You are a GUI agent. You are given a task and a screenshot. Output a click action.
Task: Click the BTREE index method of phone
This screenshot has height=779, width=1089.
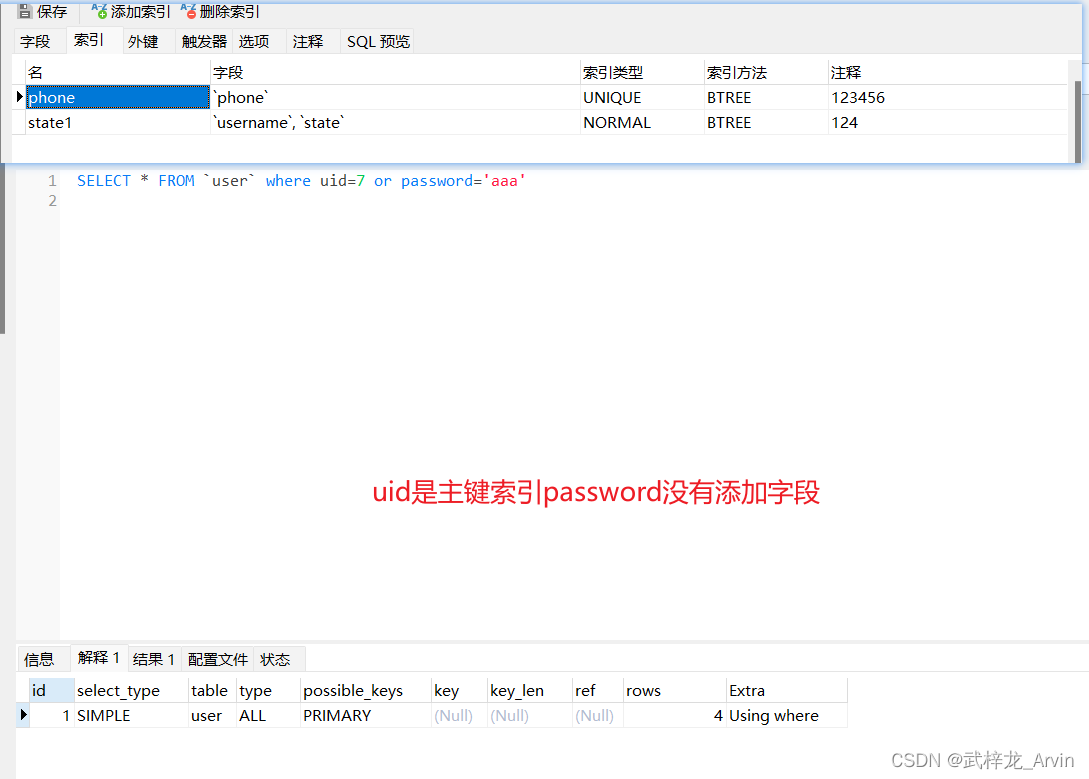click(729, 98)
